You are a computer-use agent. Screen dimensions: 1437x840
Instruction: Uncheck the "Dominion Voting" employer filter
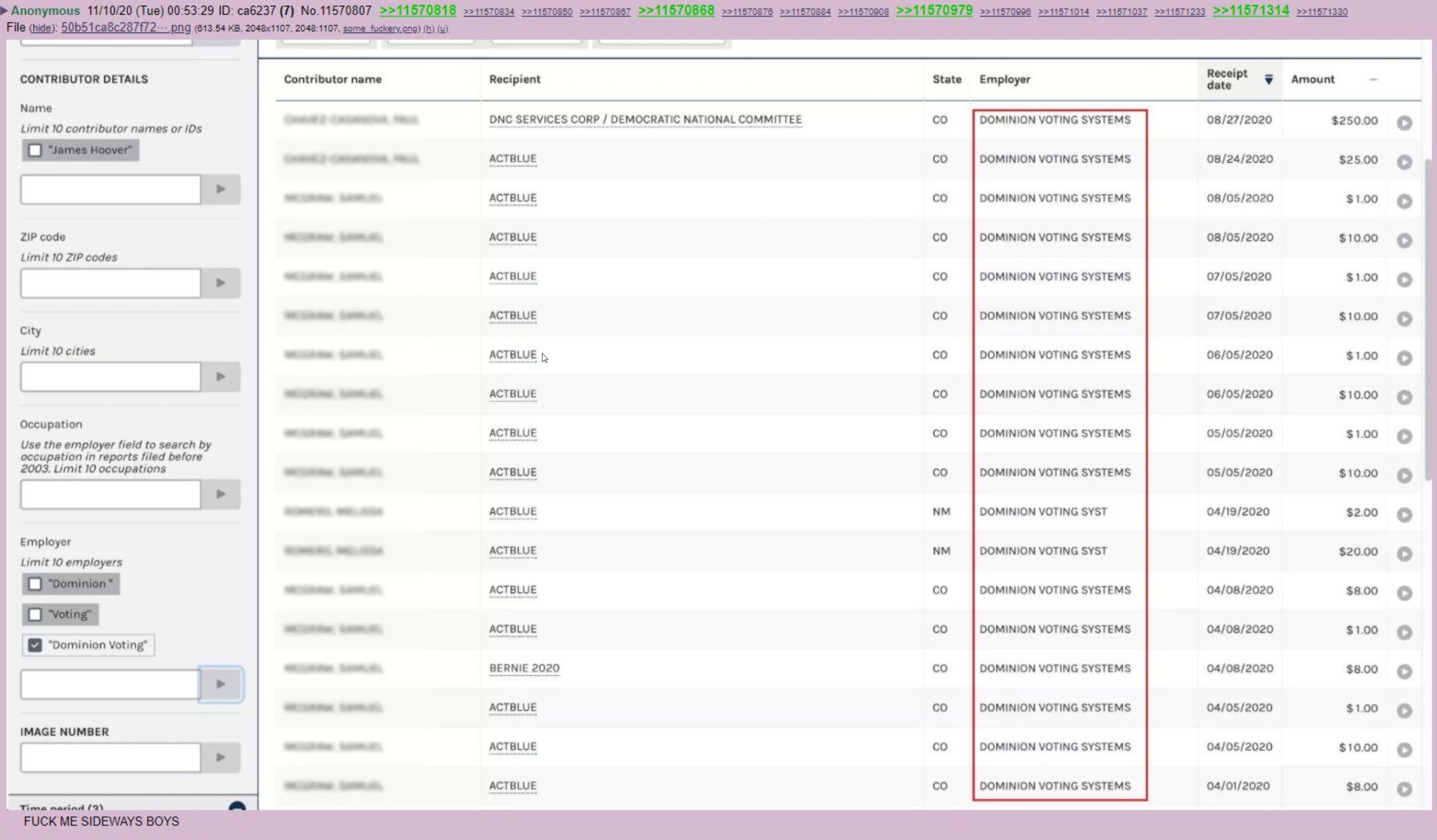click(35, 645)
